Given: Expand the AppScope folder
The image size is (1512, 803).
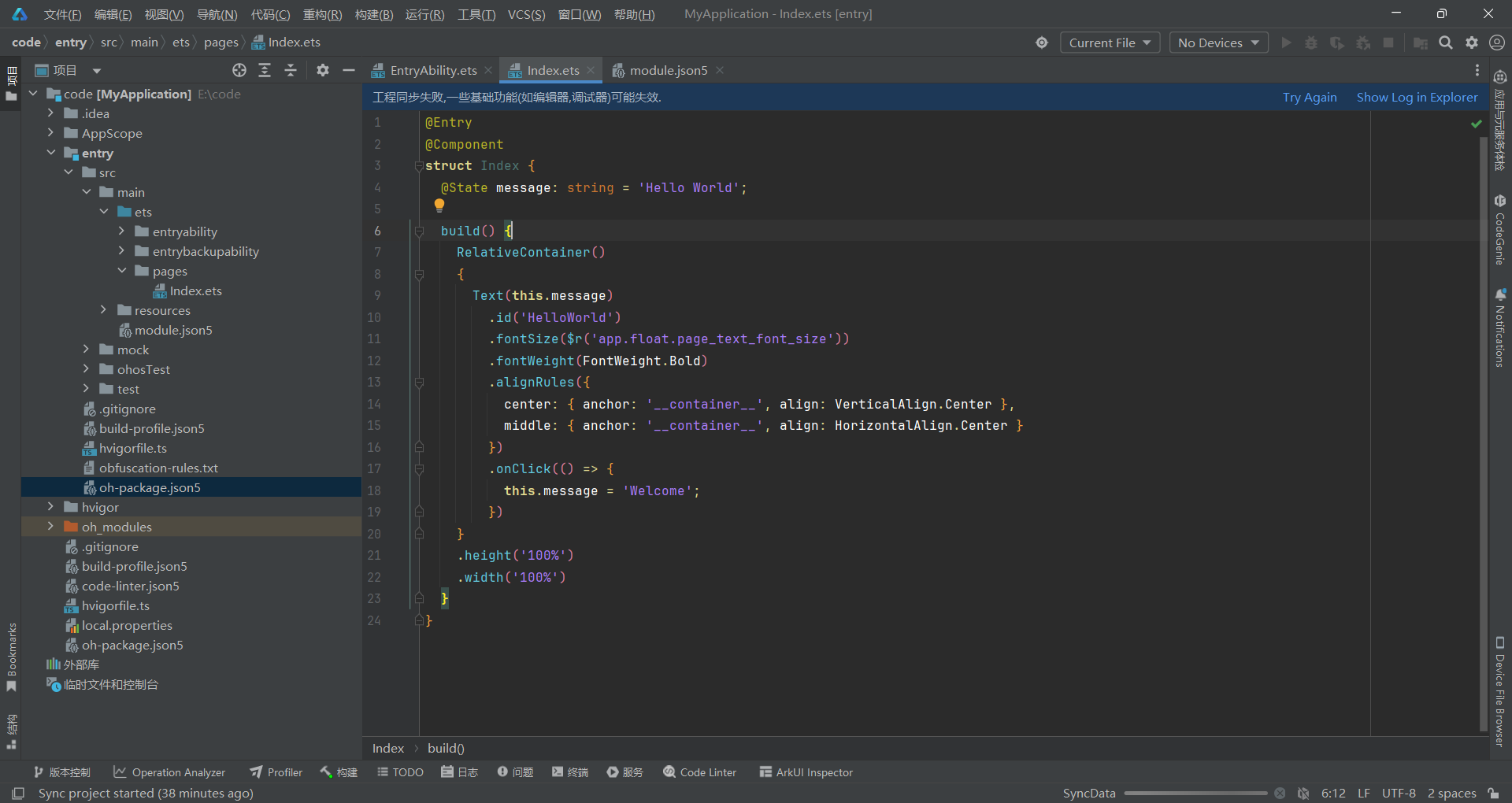Looking at the screenshot, I should pos(51,133).
